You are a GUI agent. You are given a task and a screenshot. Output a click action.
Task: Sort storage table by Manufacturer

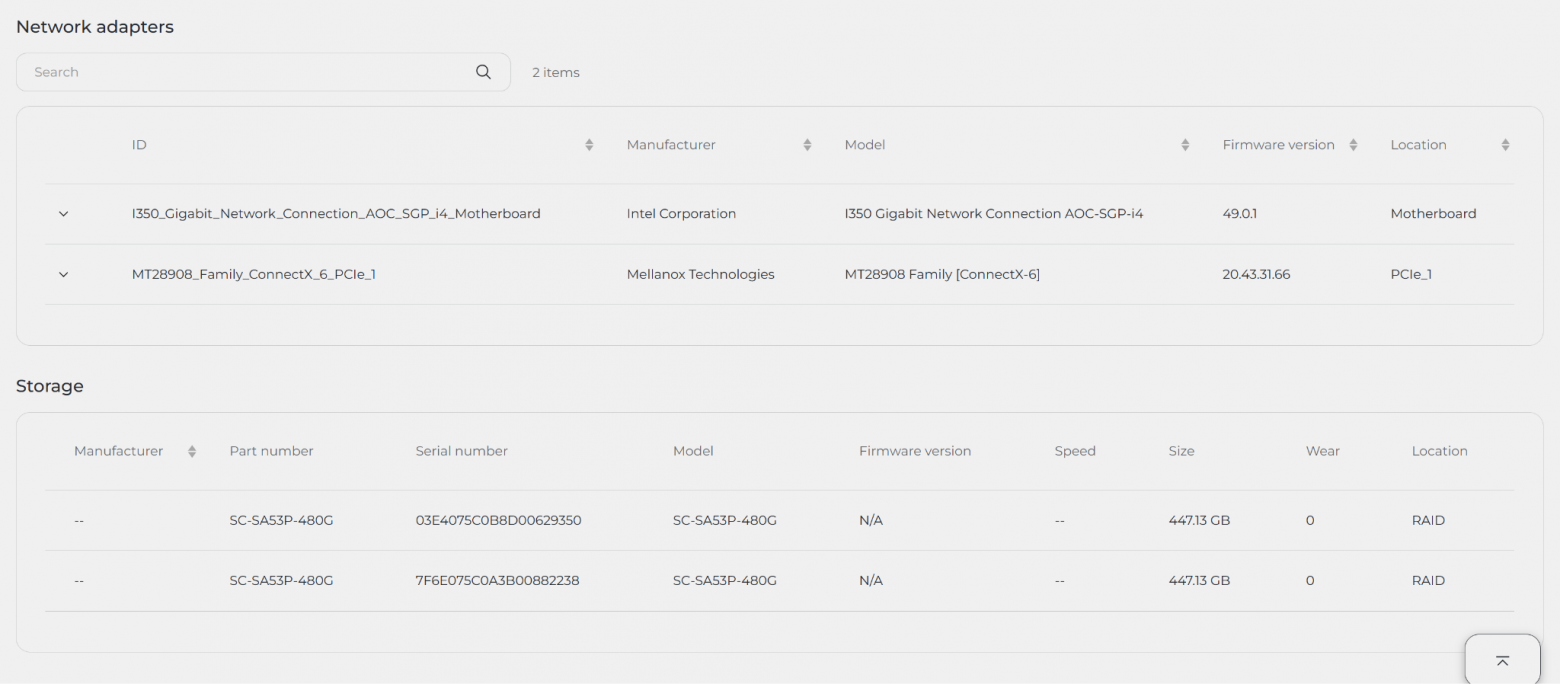tap(192, 451)
